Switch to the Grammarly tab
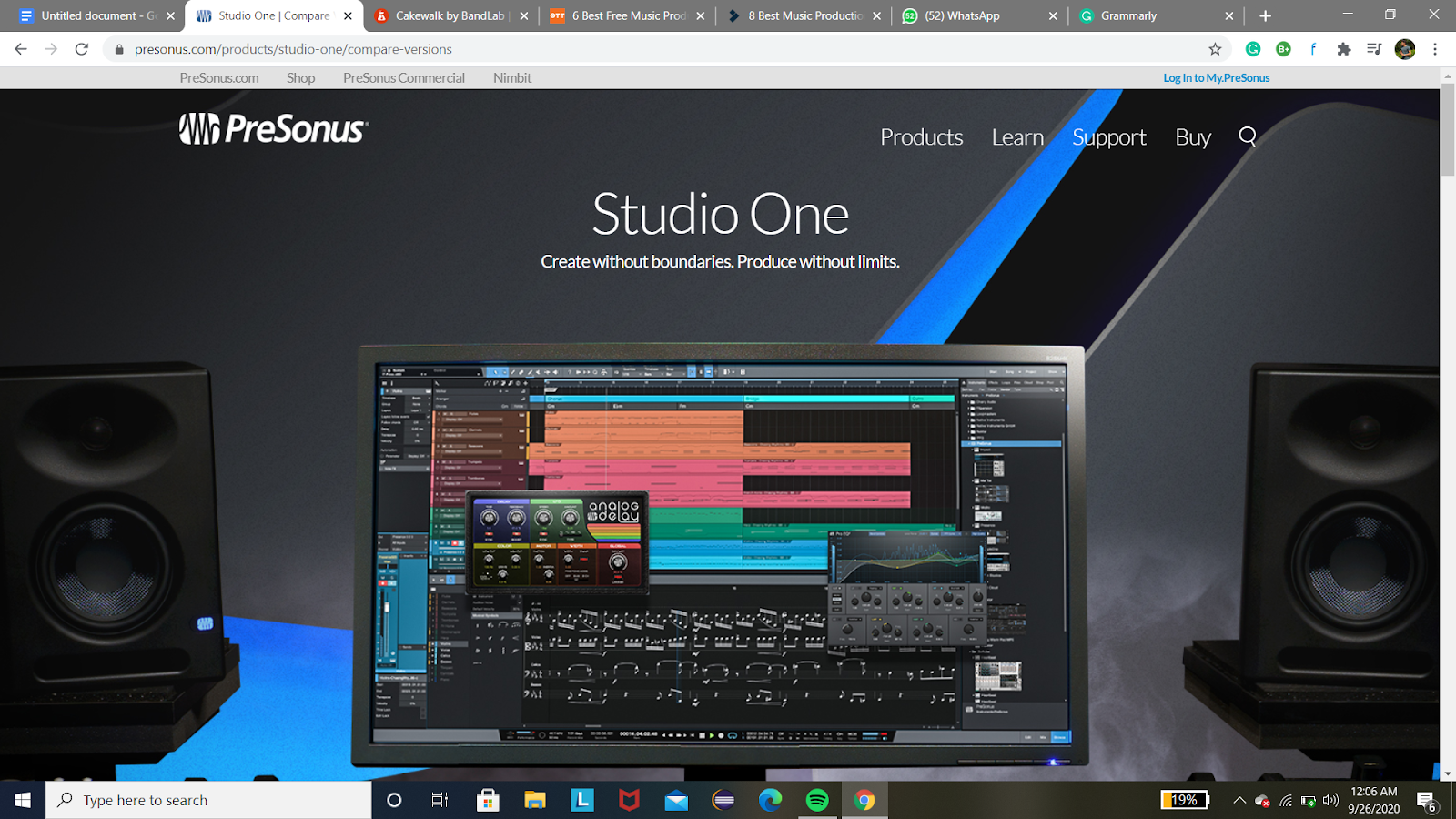Viewport: 1456px width, 819px height. [x=1156, y=15]
